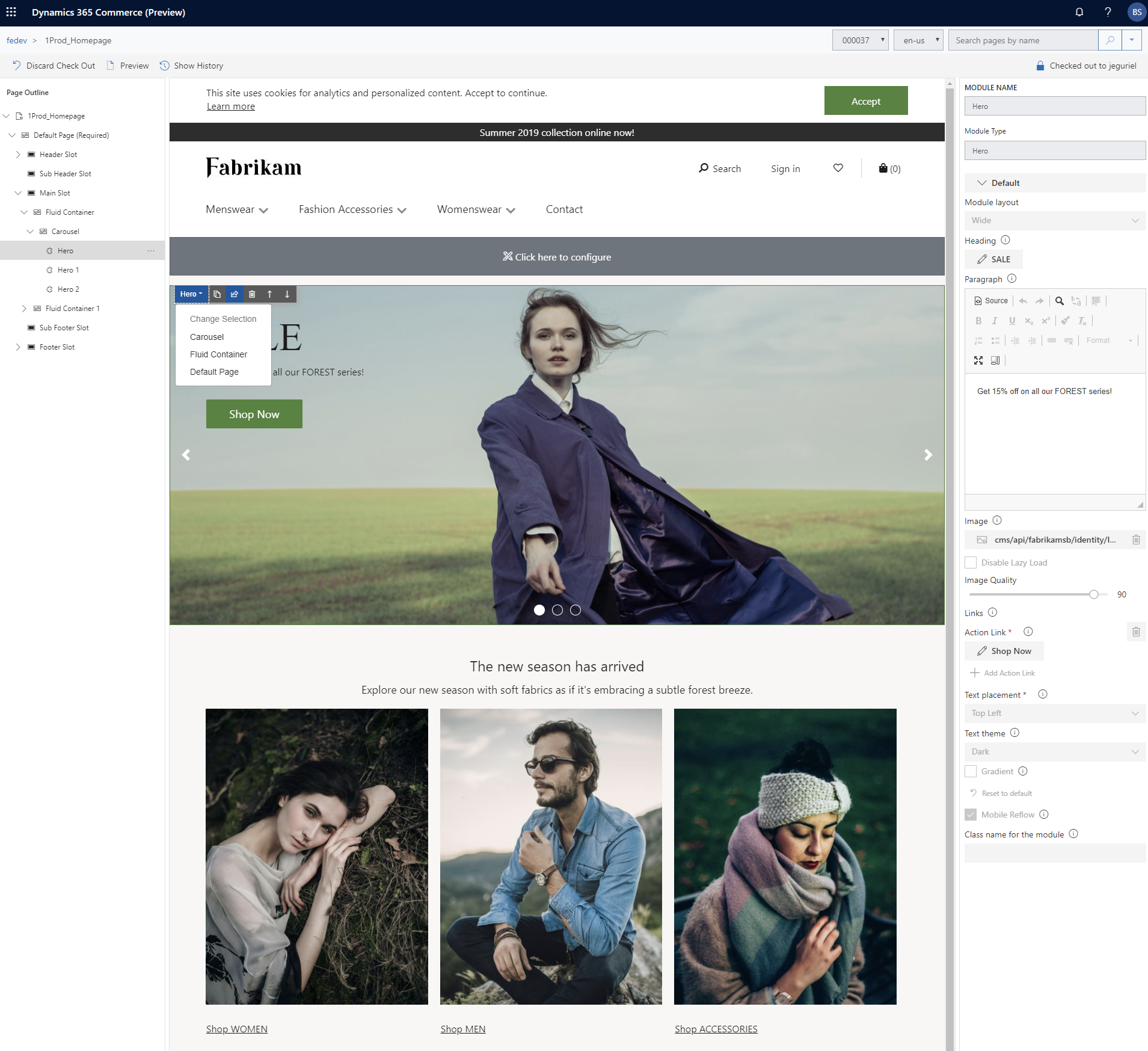
Task: Focus the Search pages by name field
Action: click(x=1023, y=40)
